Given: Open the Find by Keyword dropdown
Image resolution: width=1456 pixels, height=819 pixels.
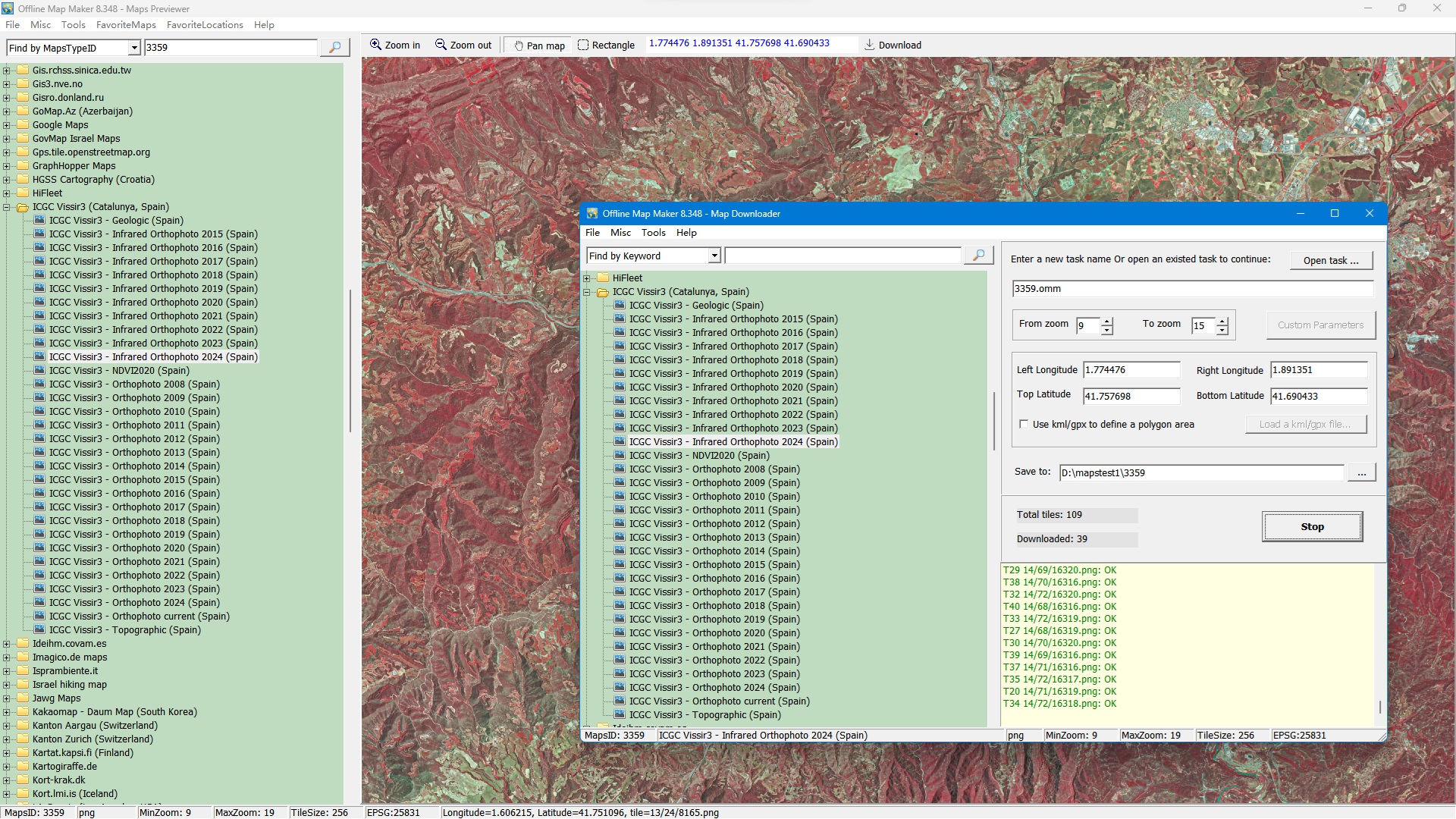Looking at the screenshot, I should 714,256.
